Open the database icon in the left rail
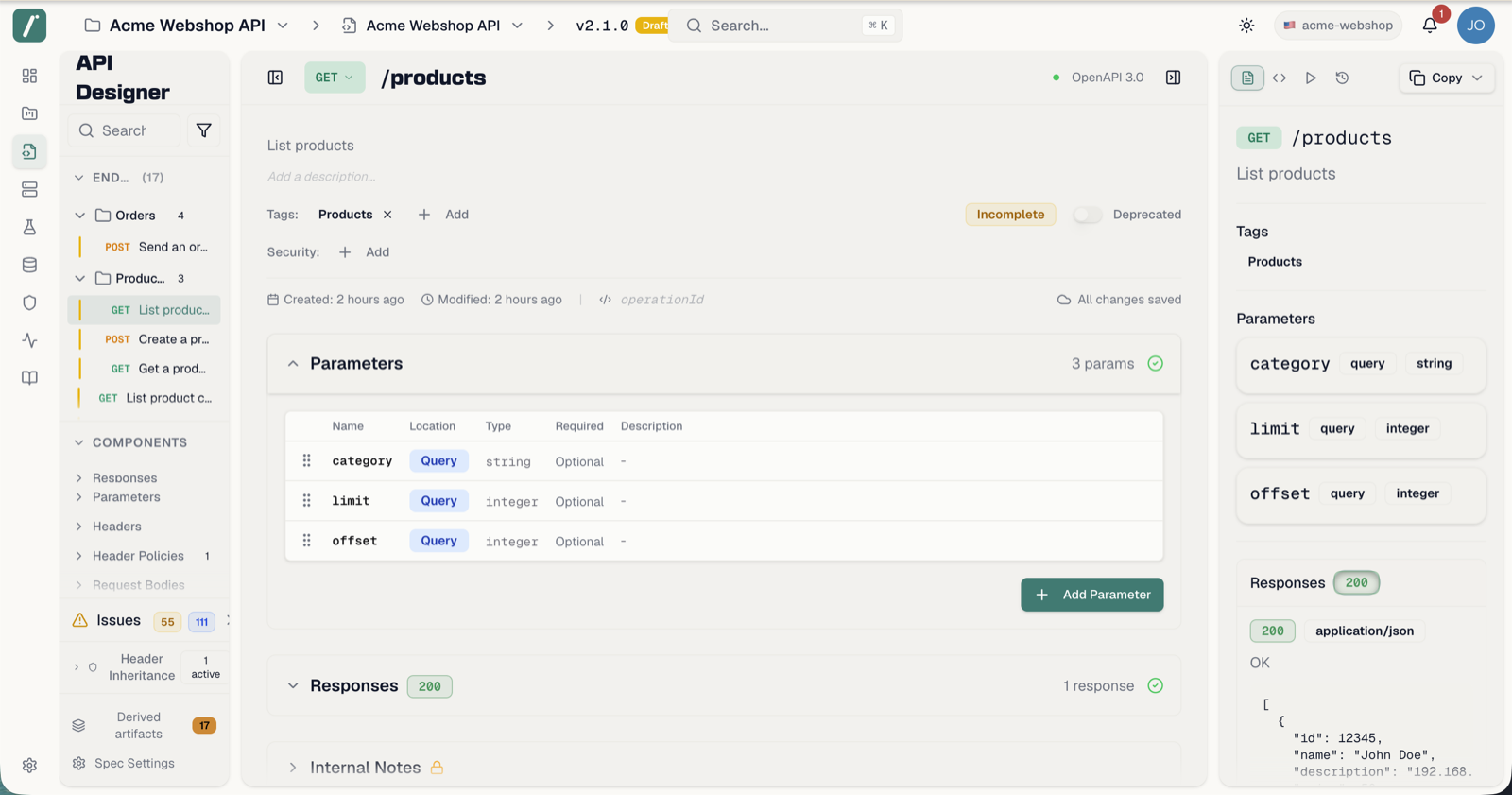The height and width of the screenshot is (795, 1512). pyautogui.click(x=29, y=265)
